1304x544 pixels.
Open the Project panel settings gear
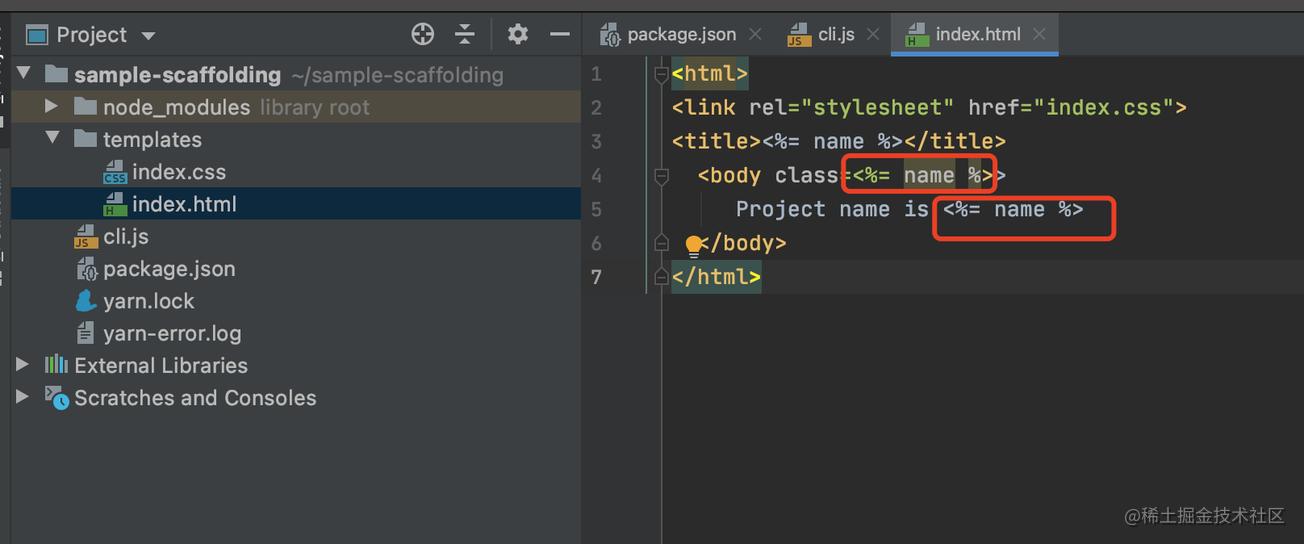click(x=517, y=34)
